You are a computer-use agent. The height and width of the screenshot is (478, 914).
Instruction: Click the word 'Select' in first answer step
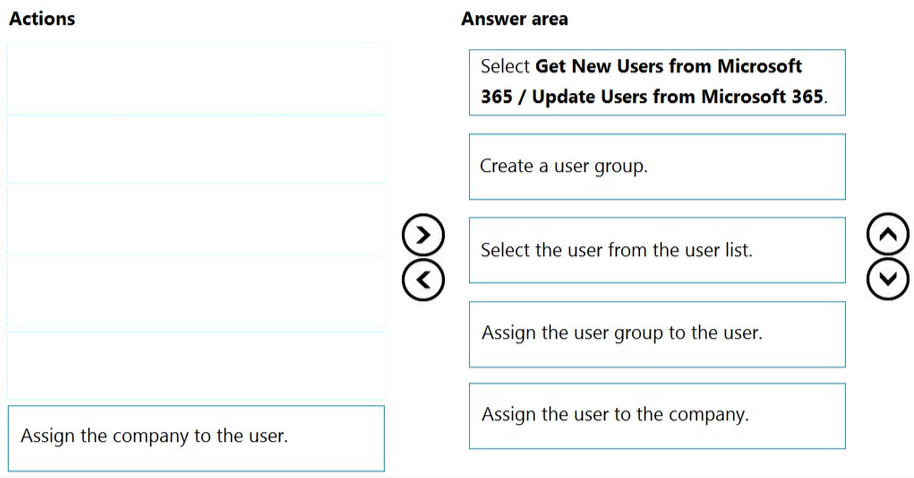505,67
